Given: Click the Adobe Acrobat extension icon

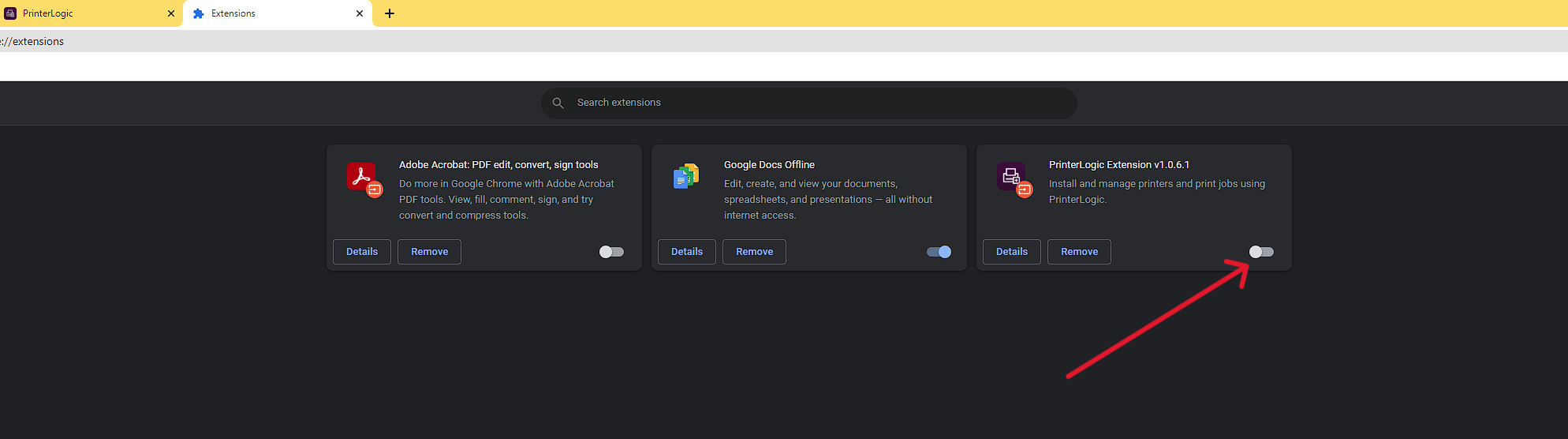Looking at the screenshot, I should tap(364, 178).
